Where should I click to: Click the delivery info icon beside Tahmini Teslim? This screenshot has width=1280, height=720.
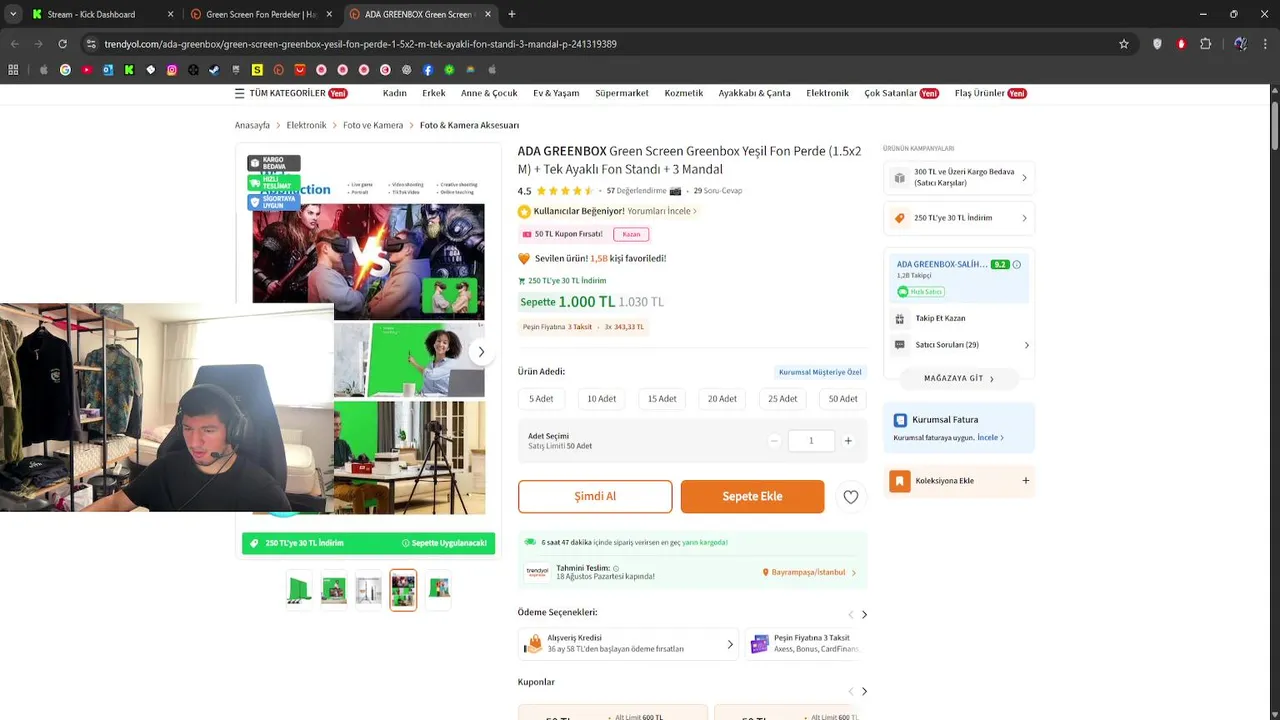pos(616,568)
